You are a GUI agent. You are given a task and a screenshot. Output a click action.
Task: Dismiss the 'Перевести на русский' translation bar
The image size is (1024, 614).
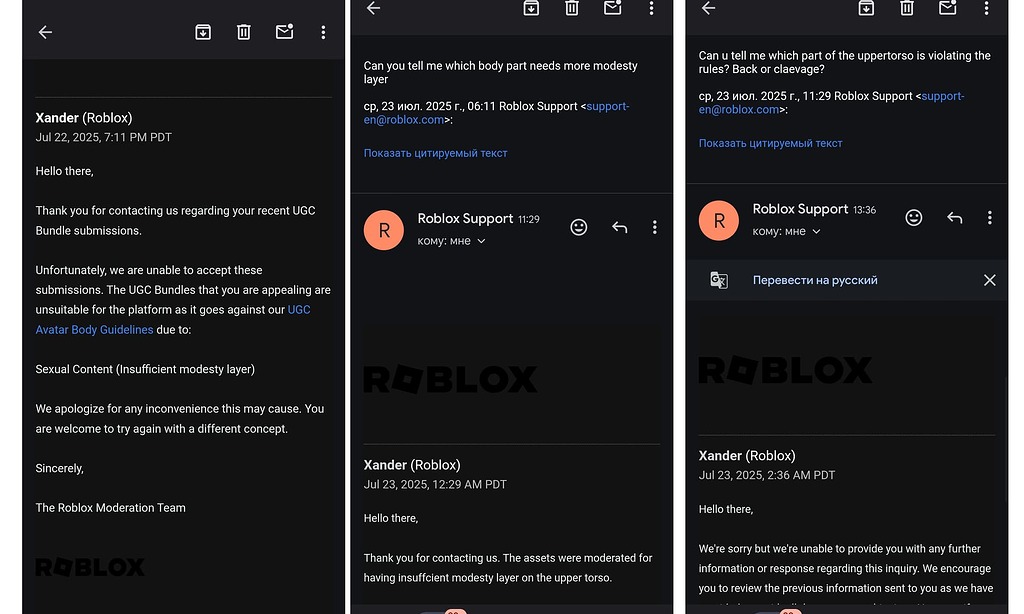[x=989, y=280]
